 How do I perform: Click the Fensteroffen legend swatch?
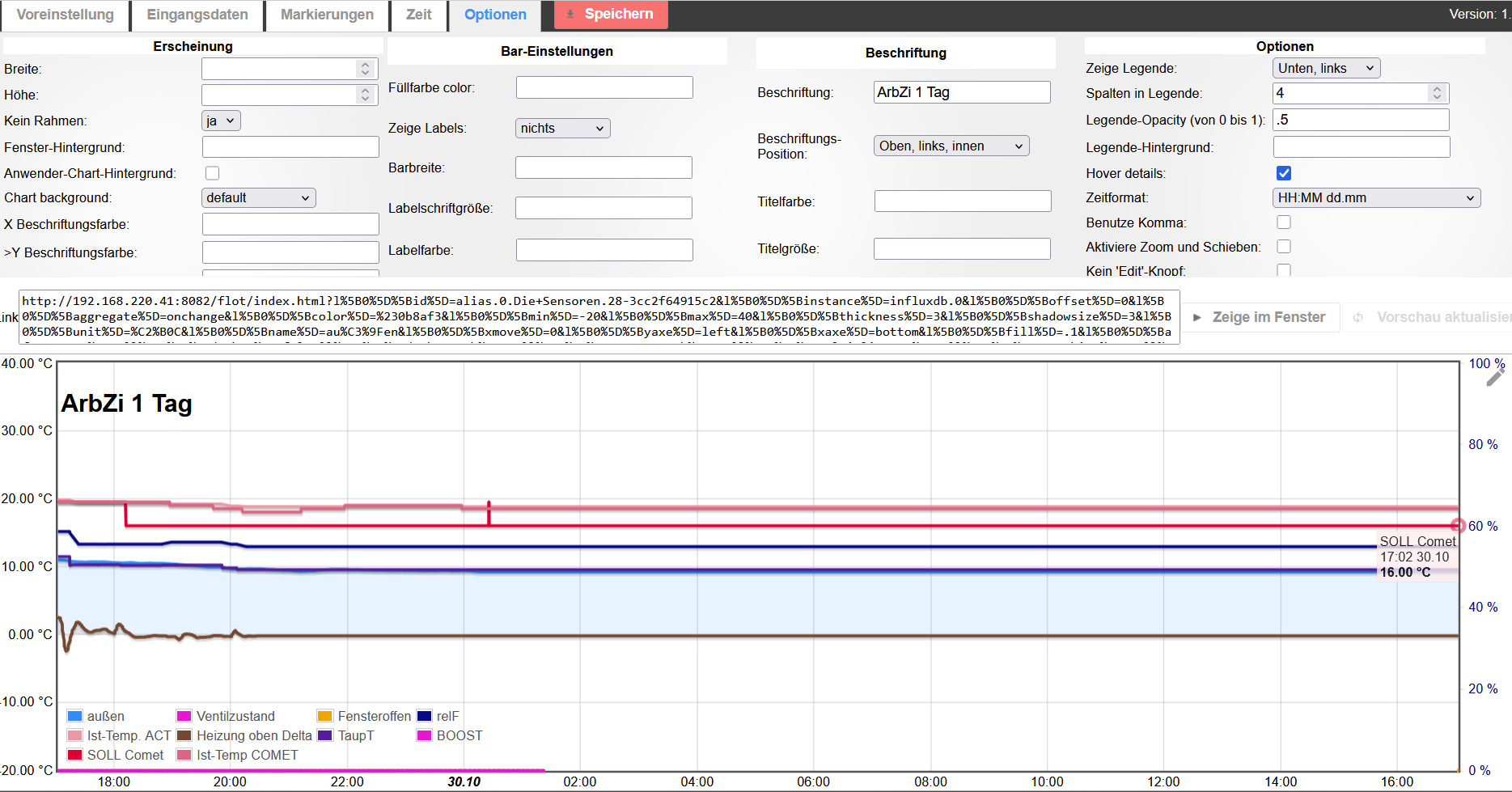pyautogui.click(x=325, y=716)
